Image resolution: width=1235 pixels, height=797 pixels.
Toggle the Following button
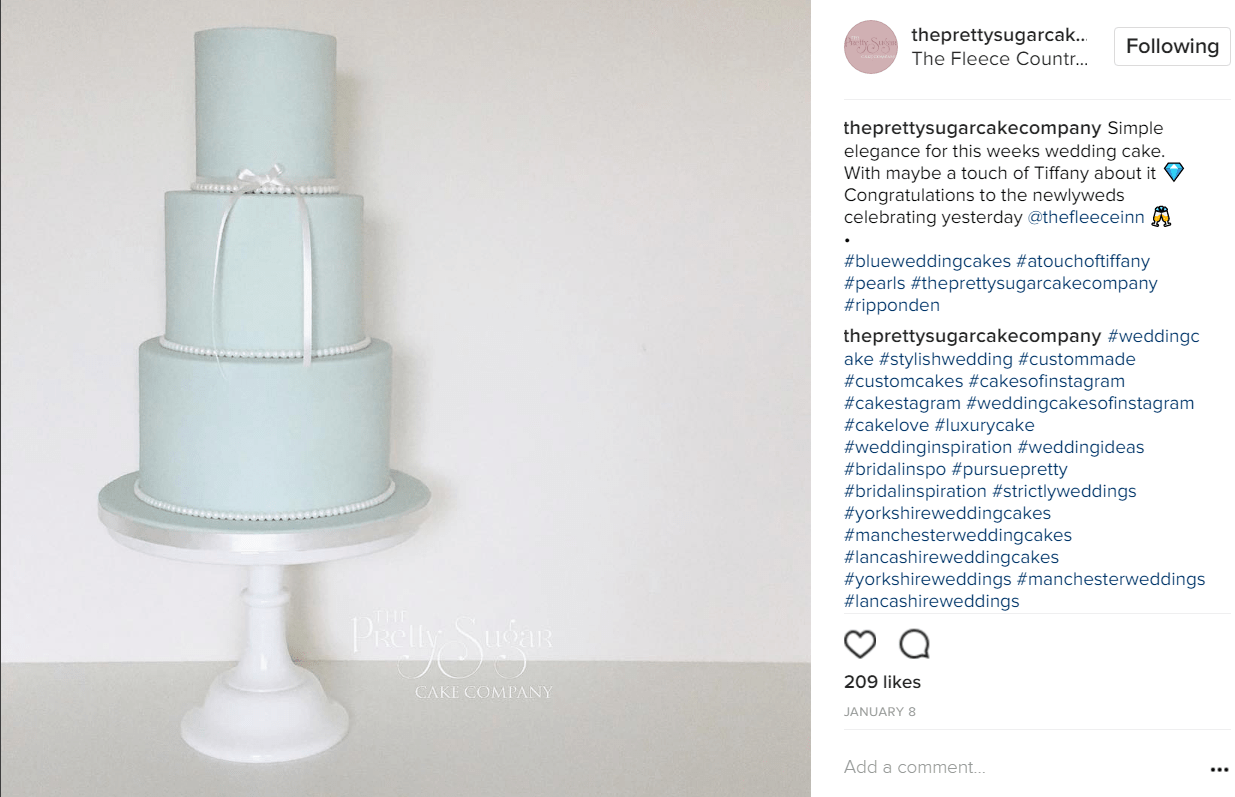(1172, 46)
